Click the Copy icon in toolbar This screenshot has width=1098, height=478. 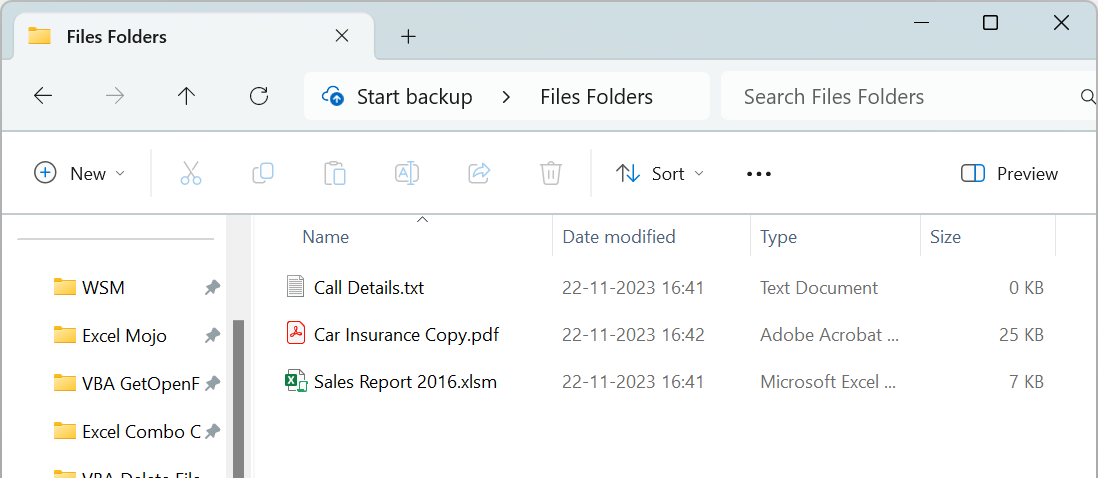point(263,173)
